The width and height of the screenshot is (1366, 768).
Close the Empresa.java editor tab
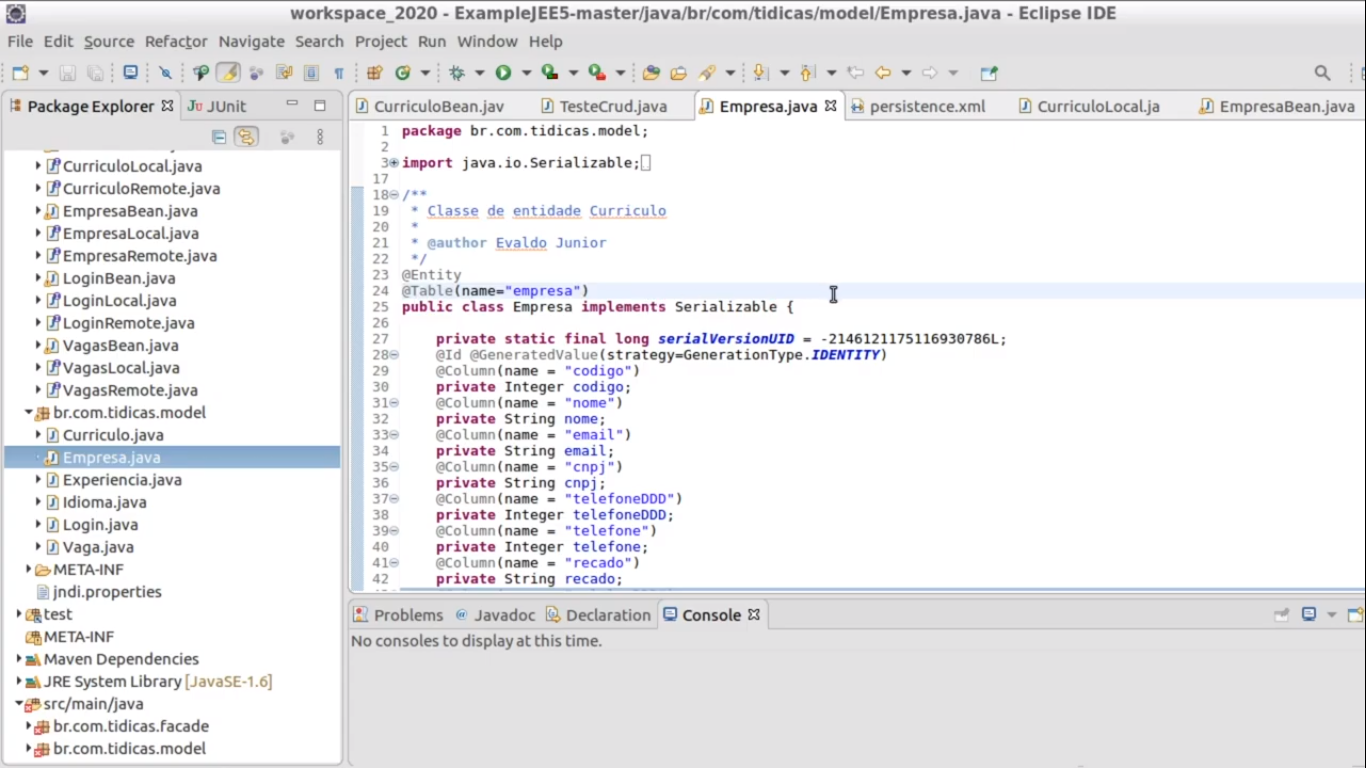[830, 105]
